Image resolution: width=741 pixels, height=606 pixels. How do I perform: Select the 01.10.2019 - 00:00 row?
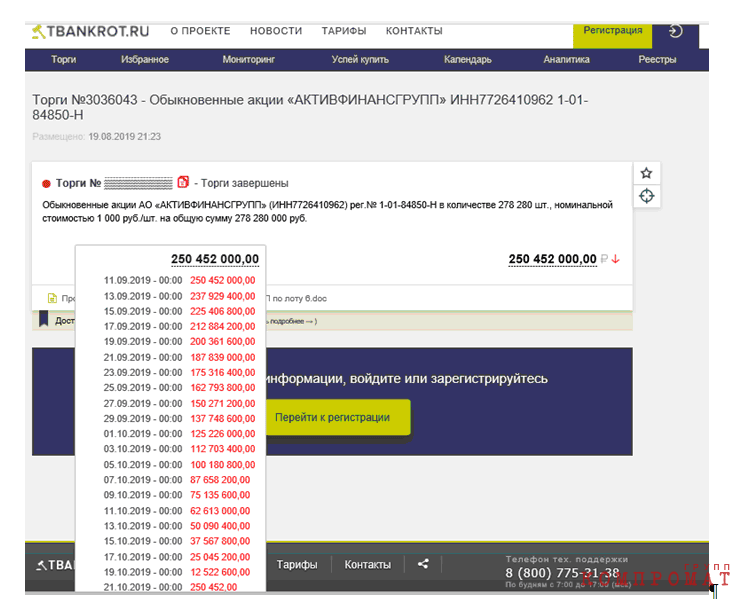coord(180,434)
